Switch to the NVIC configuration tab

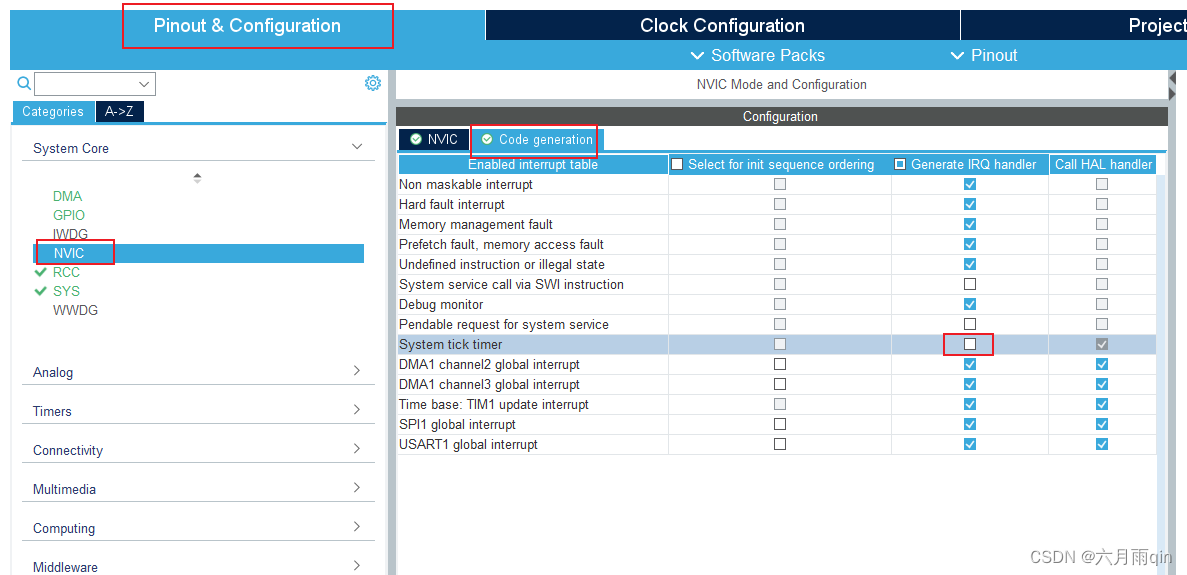point(434,139)
